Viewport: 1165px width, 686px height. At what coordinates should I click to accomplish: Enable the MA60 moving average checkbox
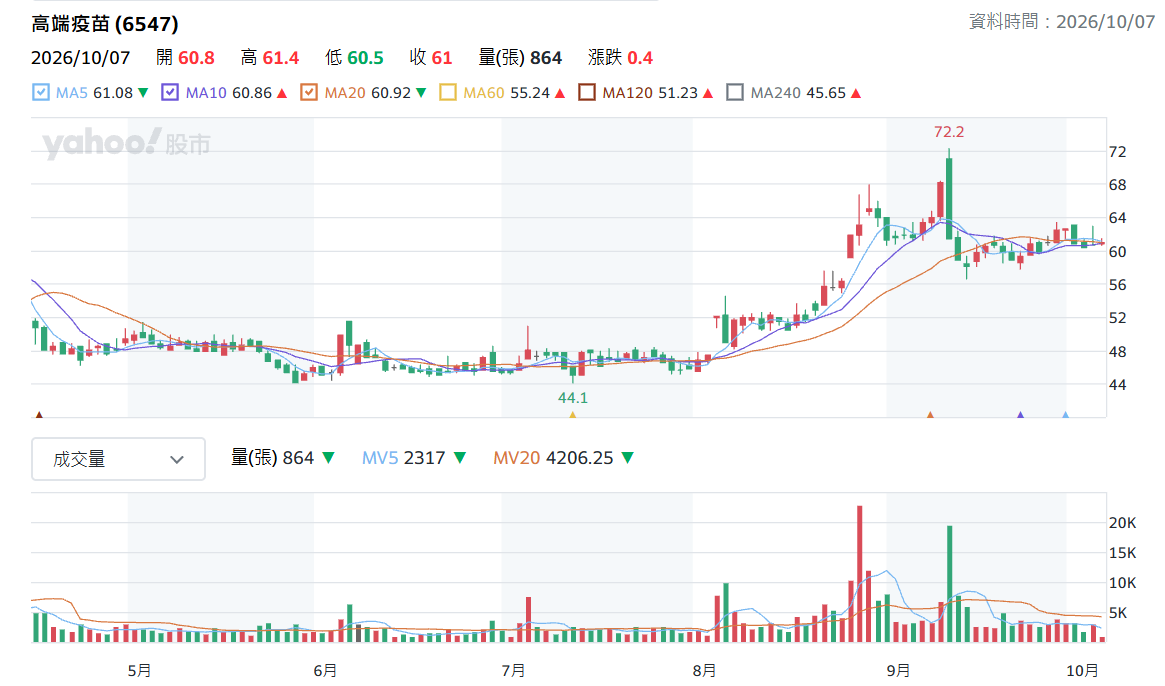click(x=448, y=92)
